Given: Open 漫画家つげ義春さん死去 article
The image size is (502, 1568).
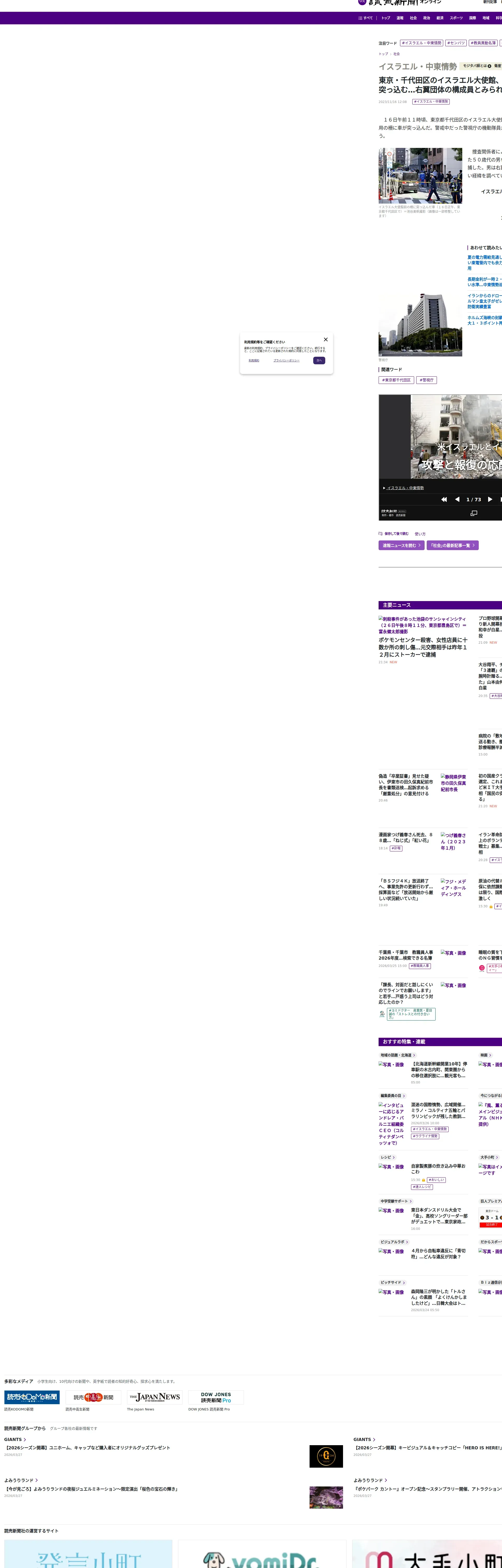Looking at the screenshot, I should [x=406, y=838].
